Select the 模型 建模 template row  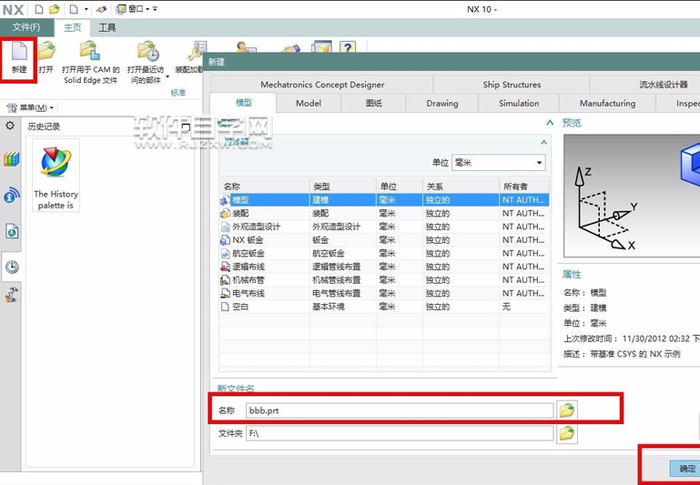tap(384, 200)
